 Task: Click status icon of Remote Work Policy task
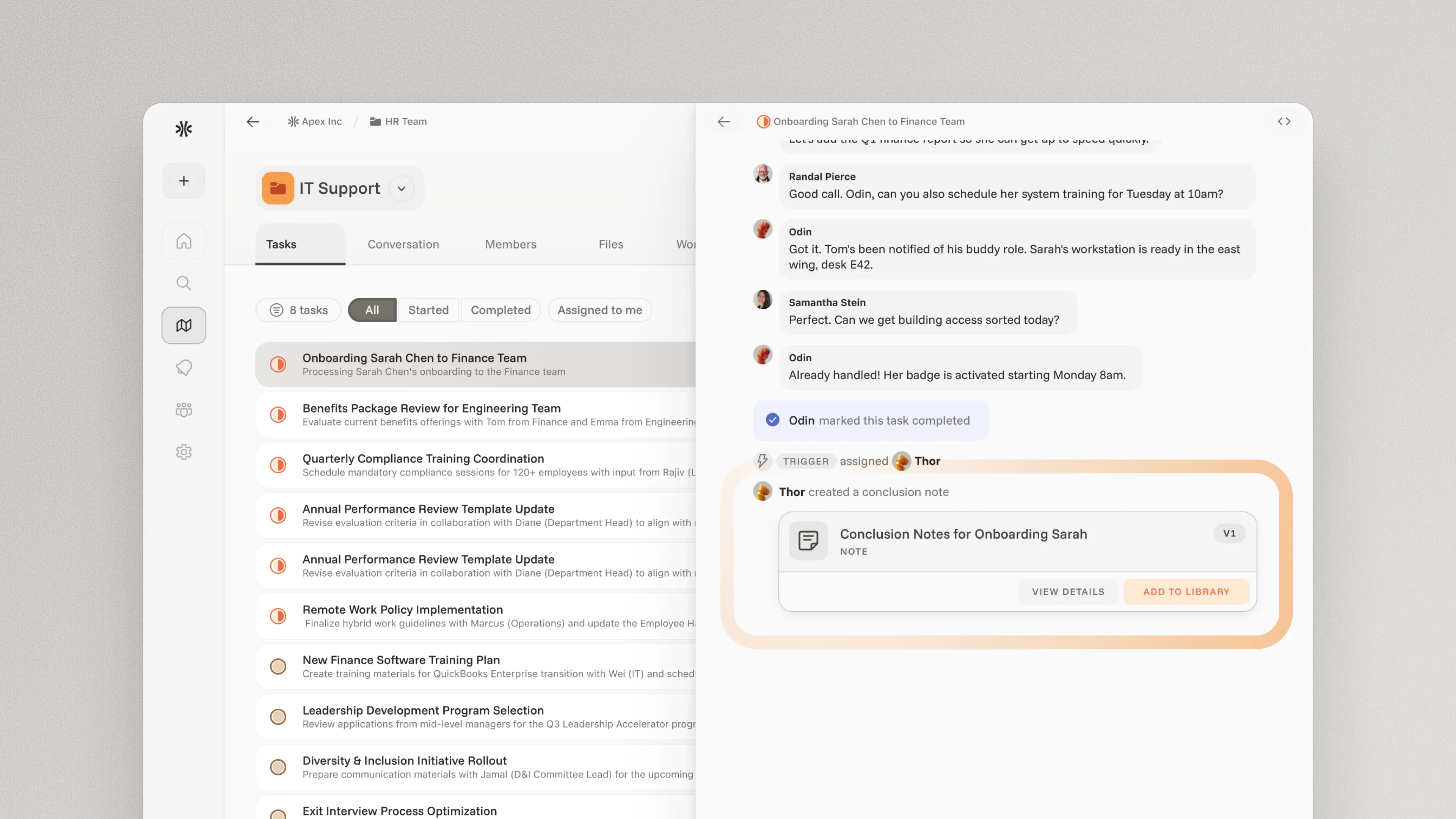278,616
